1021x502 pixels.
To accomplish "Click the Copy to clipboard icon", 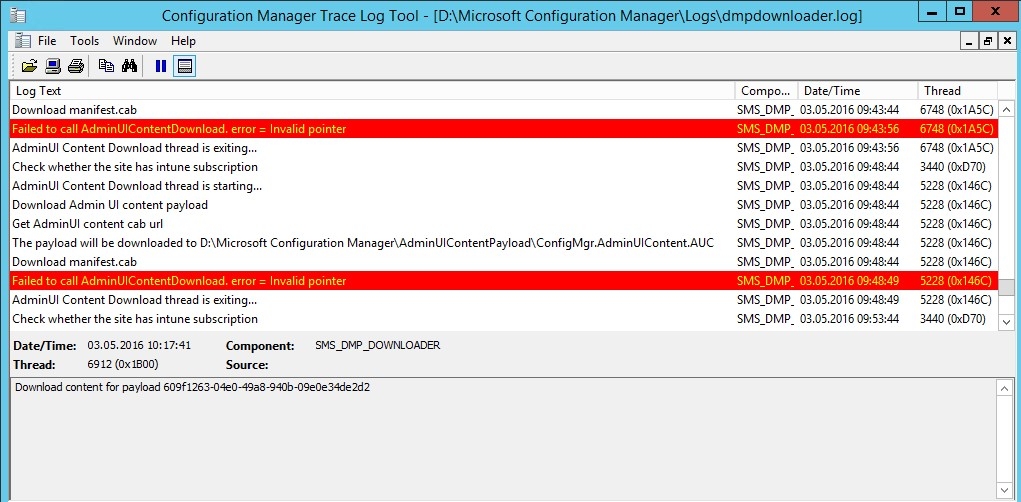I will click(106, 66).
